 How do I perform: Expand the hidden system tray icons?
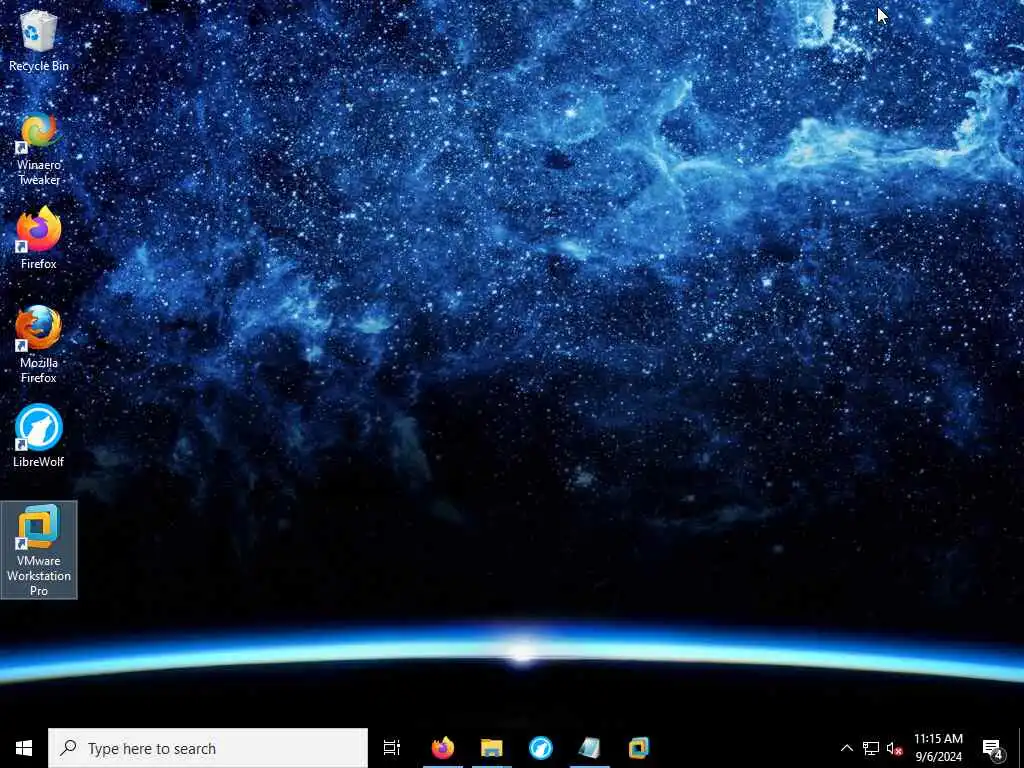coord(846,748)
